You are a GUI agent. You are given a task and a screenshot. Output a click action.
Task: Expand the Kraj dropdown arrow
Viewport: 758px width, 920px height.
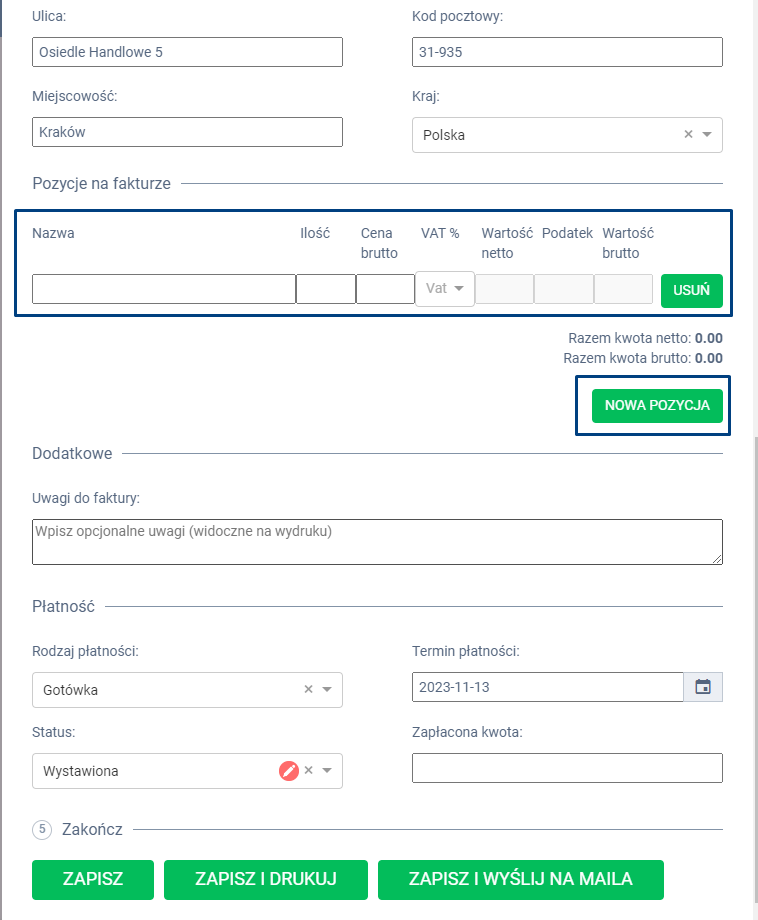[x=707, y=134]
